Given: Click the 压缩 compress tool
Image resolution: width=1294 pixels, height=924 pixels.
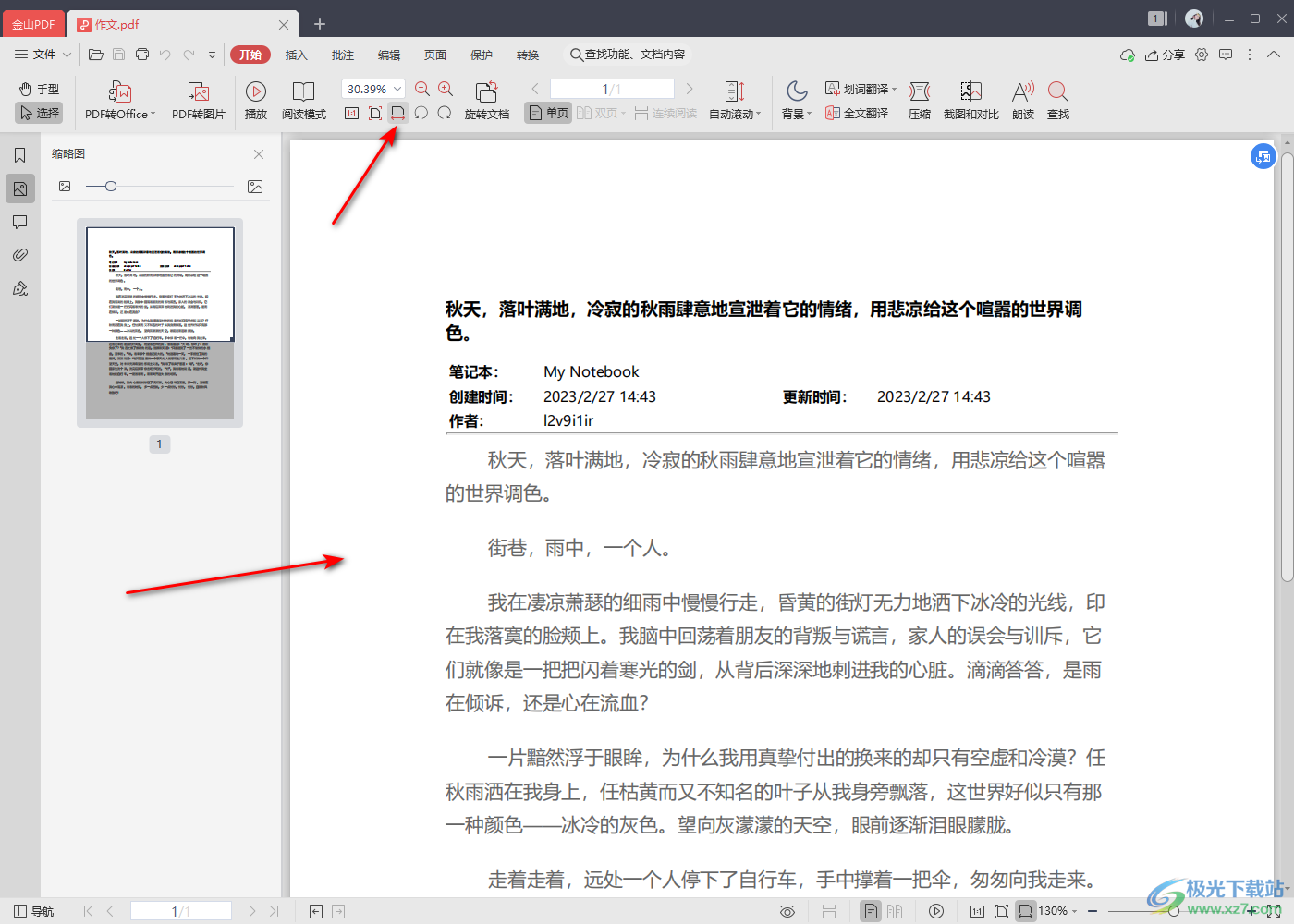Looking at the screenshot, I should tap(920, 101).
